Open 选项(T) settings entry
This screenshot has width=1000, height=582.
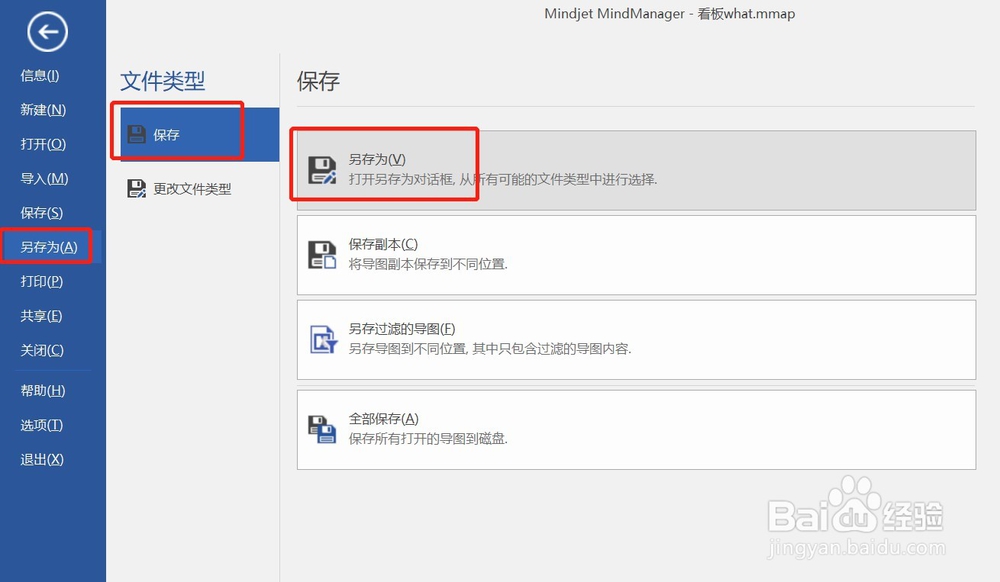click(41, 425)
